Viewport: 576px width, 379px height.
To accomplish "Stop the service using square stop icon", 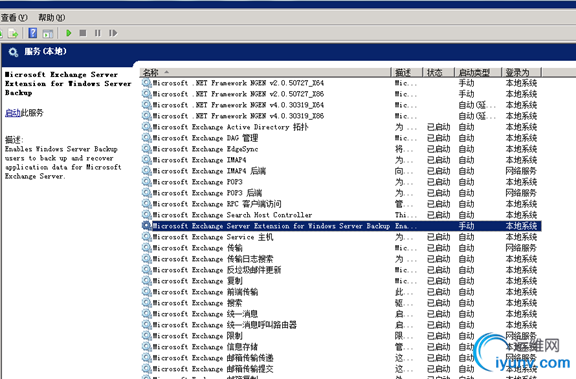I will [83, 33].
